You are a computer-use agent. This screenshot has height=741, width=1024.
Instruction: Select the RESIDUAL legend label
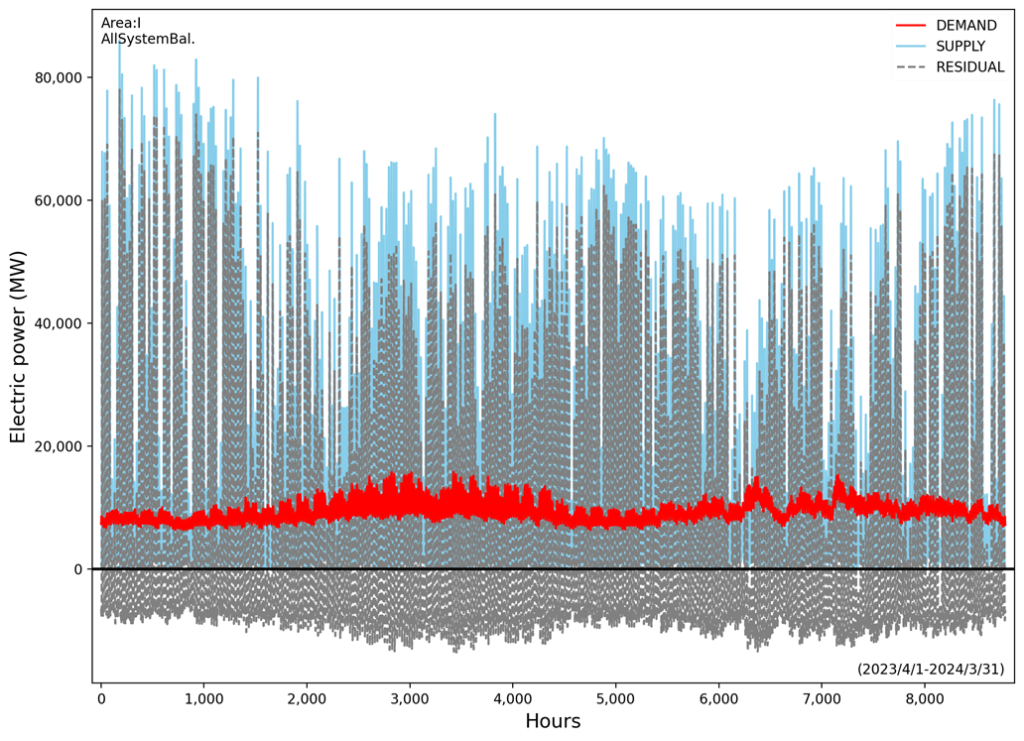point(970,67)
